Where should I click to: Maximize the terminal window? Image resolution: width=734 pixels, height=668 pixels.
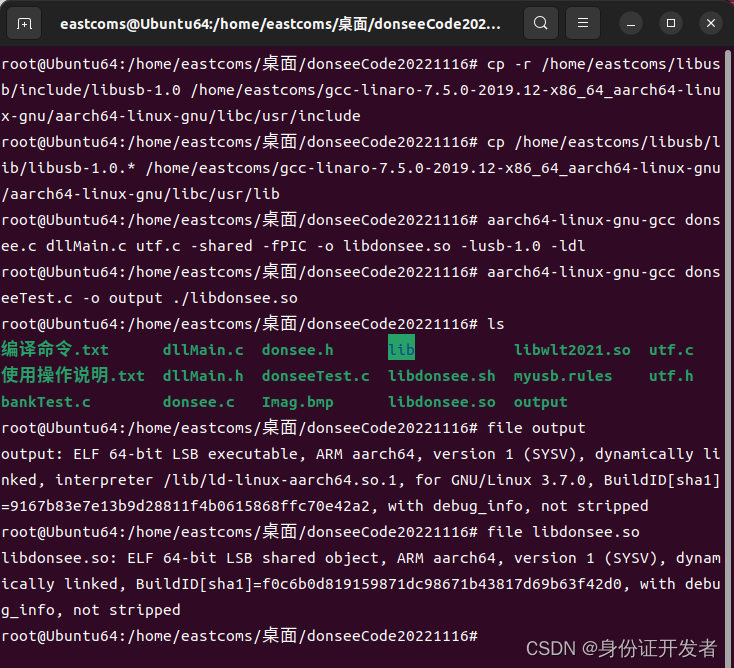point(671,23)
